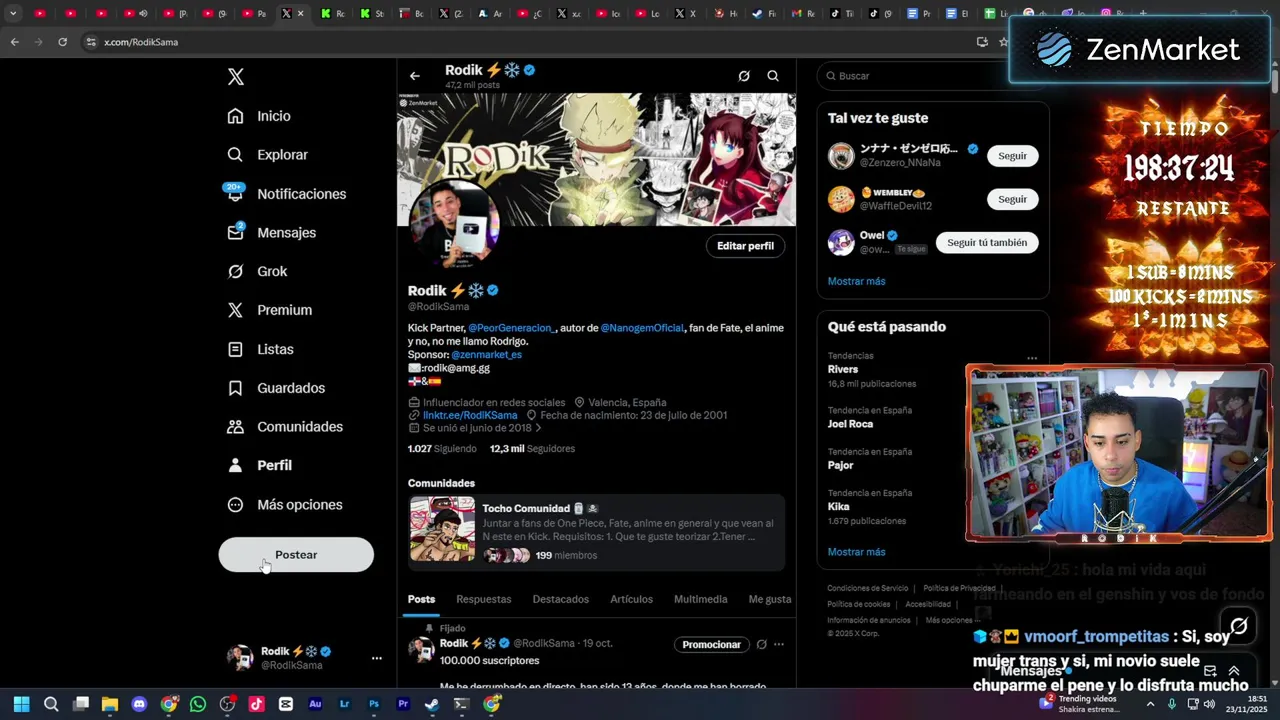Open Photoshop from the taskbar
Image resolution: width=1280 pixels, height=720 pixels.
click(x=374, y=704)
